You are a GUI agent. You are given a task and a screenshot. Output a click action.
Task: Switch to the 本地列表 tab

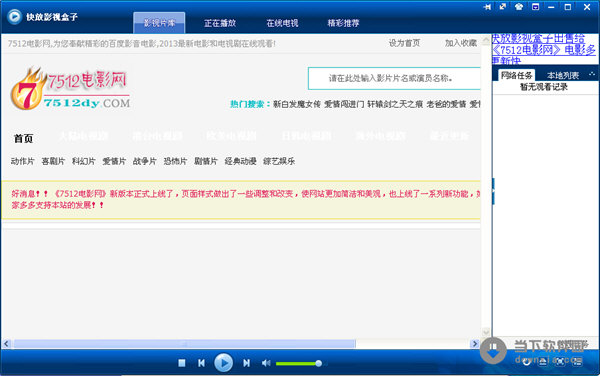click(562, 75)
